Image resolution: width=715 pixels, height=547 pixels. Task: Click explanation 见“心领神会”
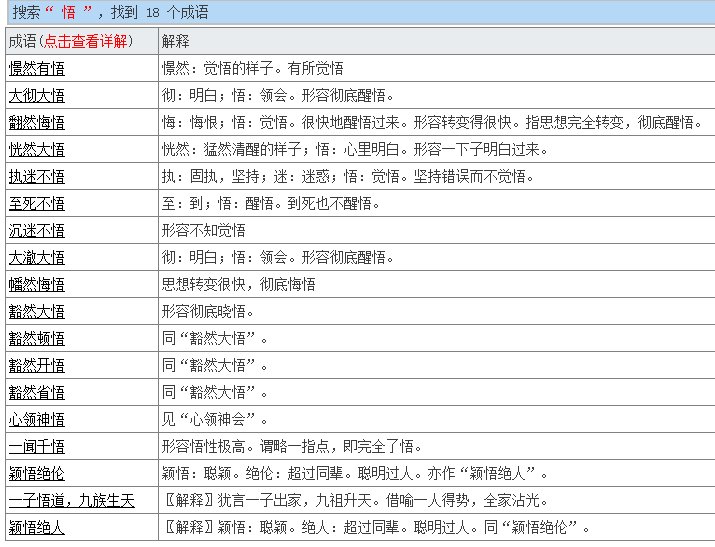point(215,419)
